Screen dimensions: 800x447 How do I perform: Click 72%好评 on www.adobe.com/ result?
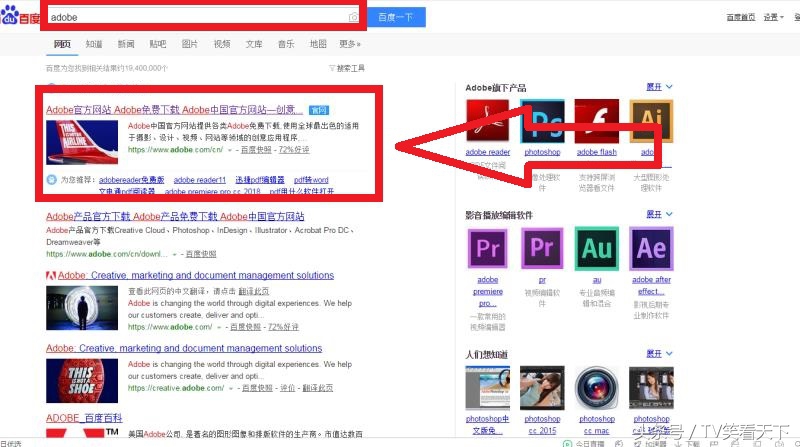click(284, 327)
